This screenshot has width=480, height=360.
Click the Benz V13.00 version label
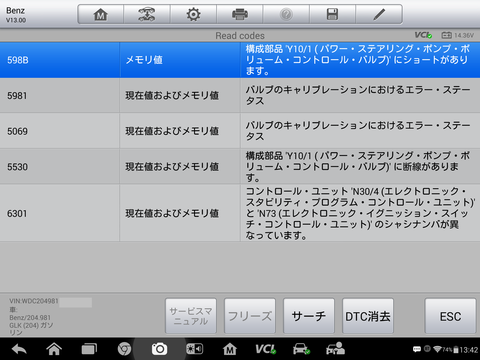click(x=16, y=15)
